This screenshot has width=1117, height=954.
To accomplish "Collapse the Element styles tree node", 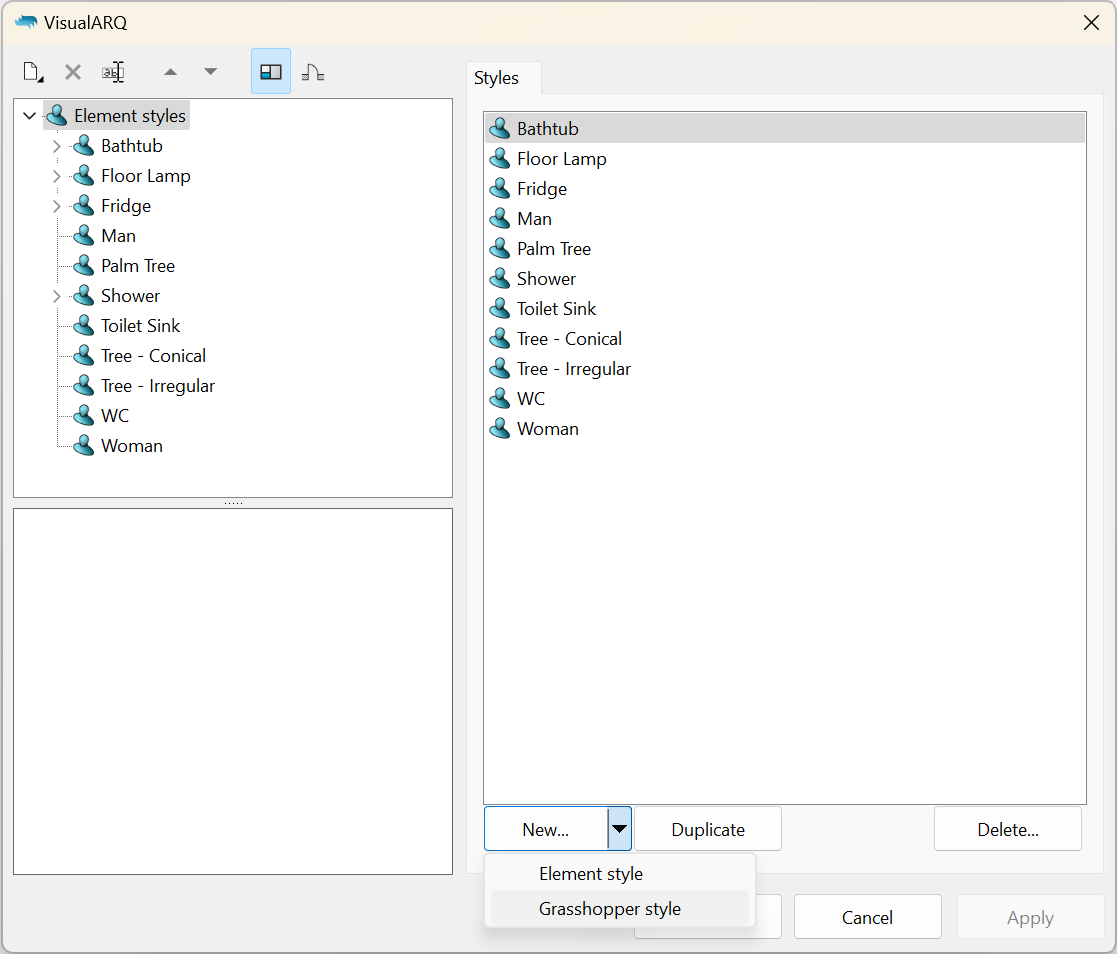I will pos(29,115).
